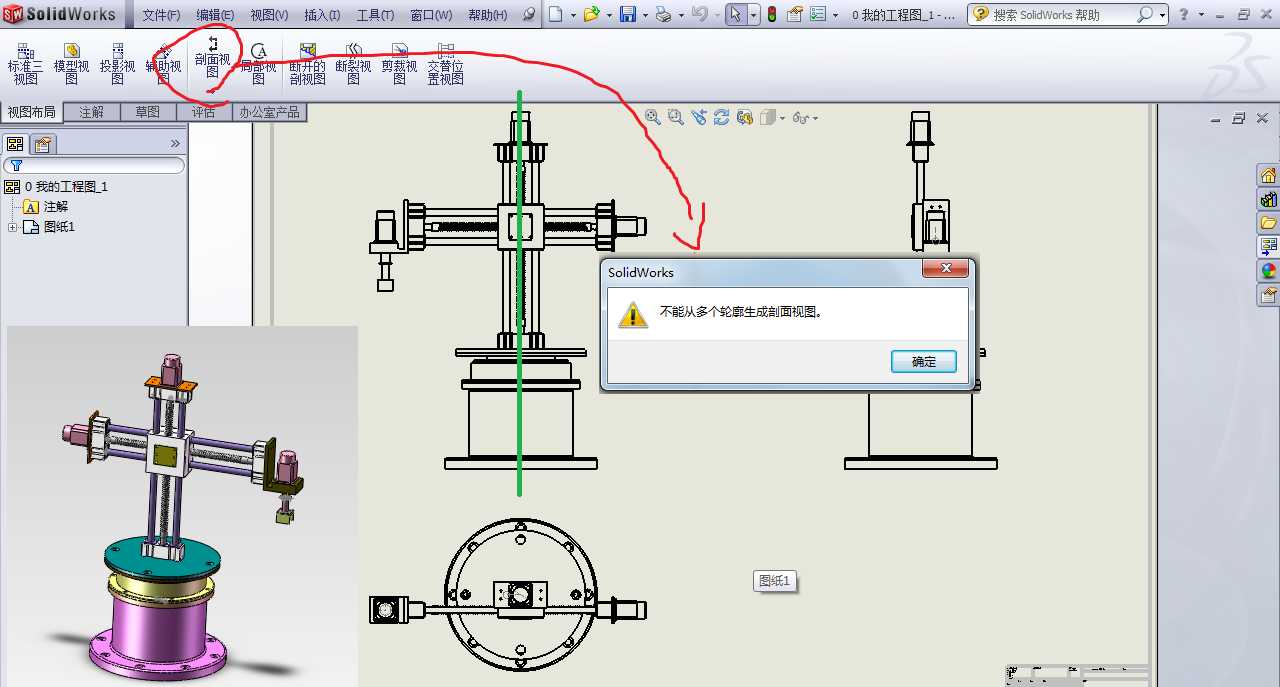Save the drawing with the floppy icon
Viewport: 1280px width, 687px height.
[628, 14]
